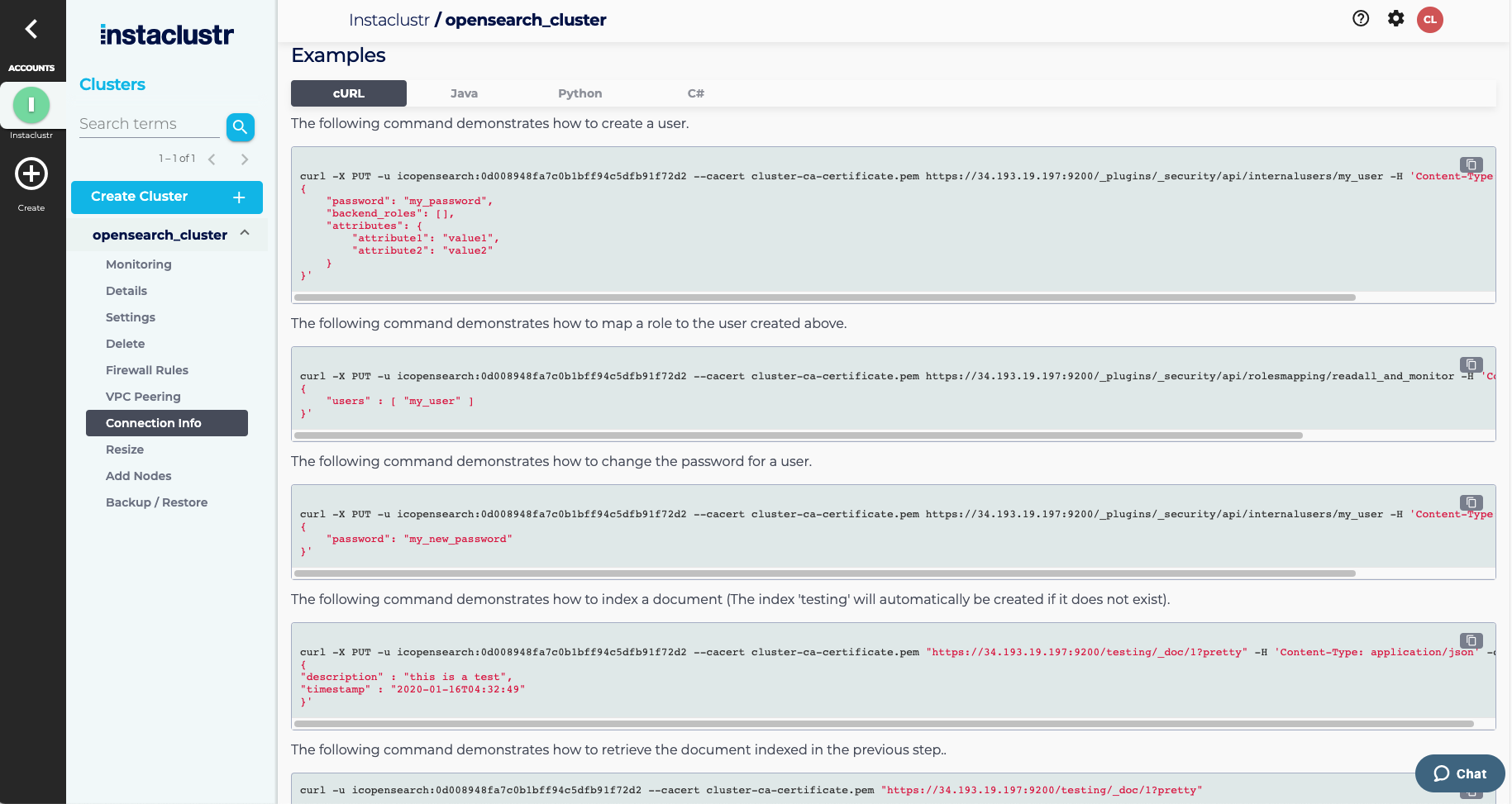Screen dimensions: 1512x804
Task: Click the back arrow in the accounts bar
Action: tap(31, 30)
